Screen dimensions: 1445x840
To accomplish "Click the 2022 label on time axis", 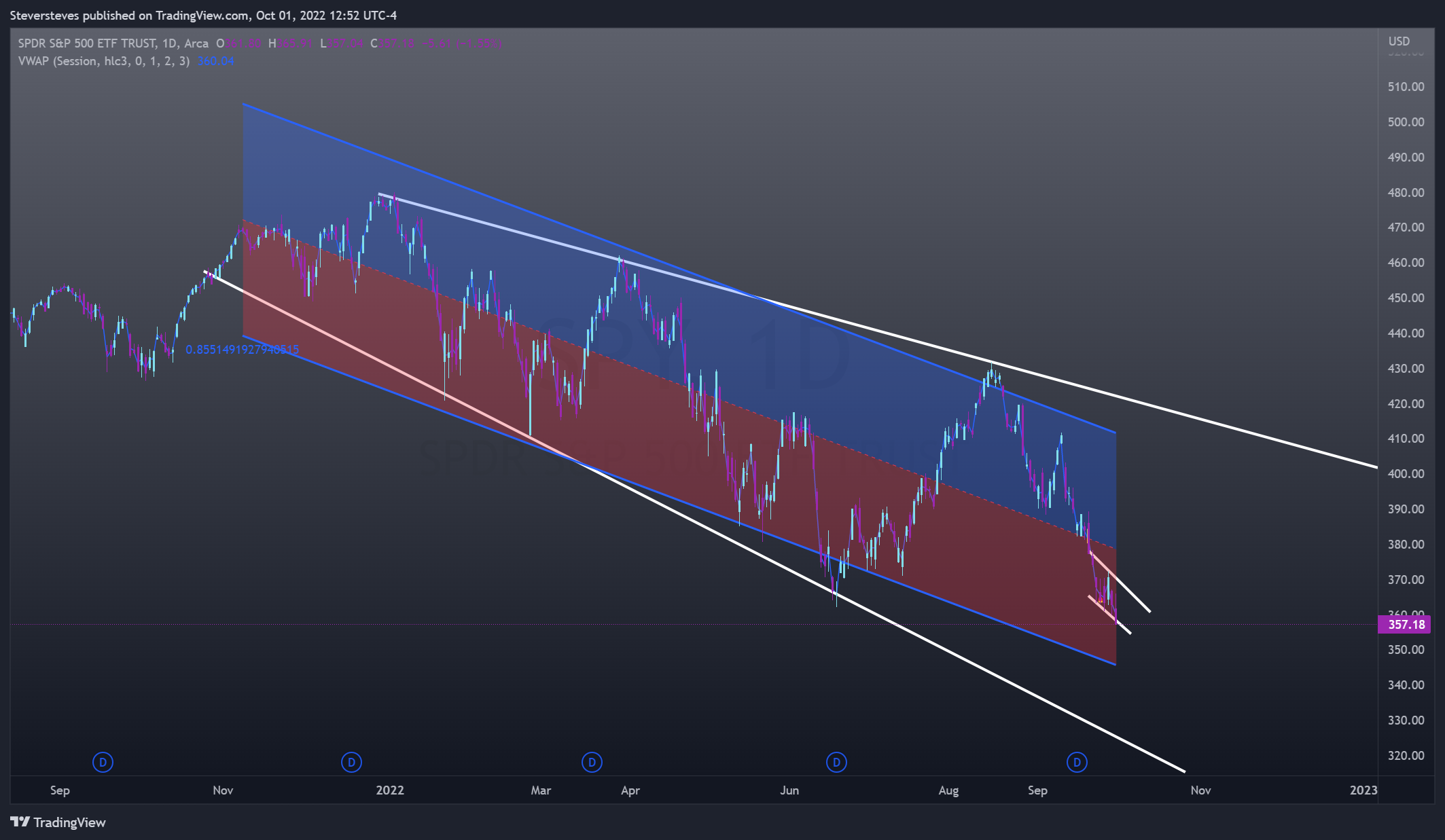I will coord(390,790).
